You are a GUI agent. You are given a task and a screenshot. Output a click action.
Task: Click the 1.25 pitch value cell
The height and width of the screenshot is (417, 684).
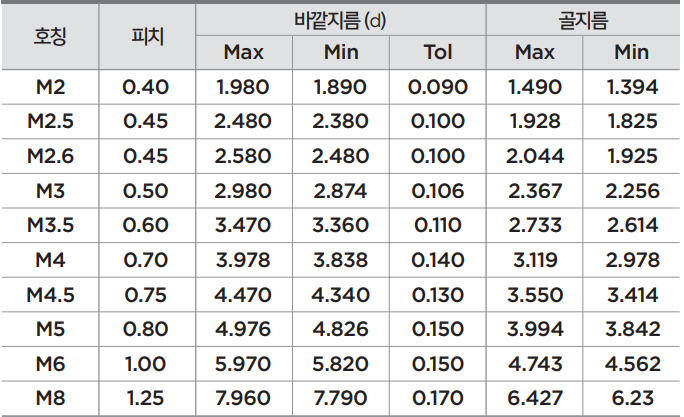(x=146, y=398)
